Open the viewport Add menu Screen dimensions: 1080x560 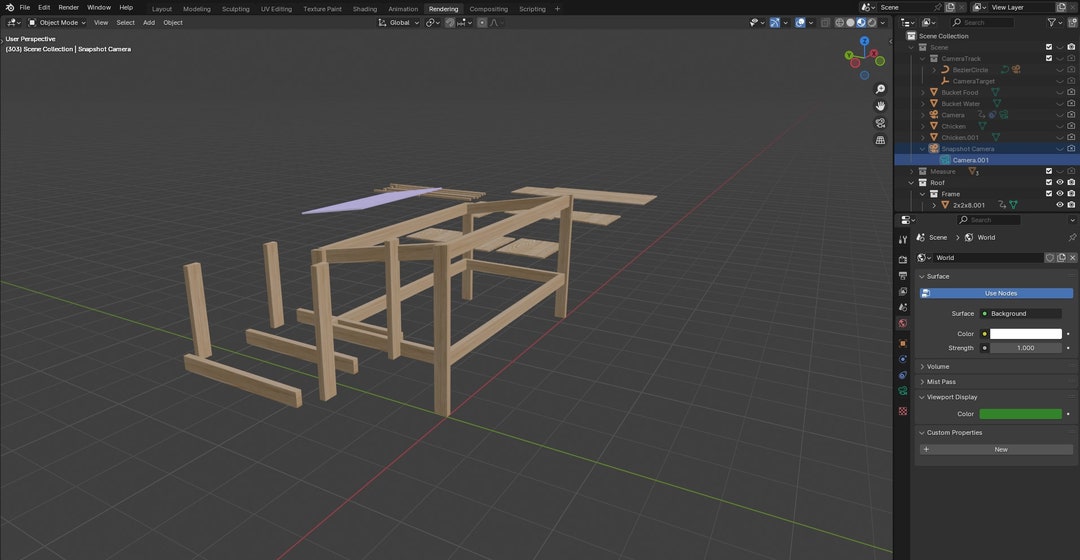[149, 23]
